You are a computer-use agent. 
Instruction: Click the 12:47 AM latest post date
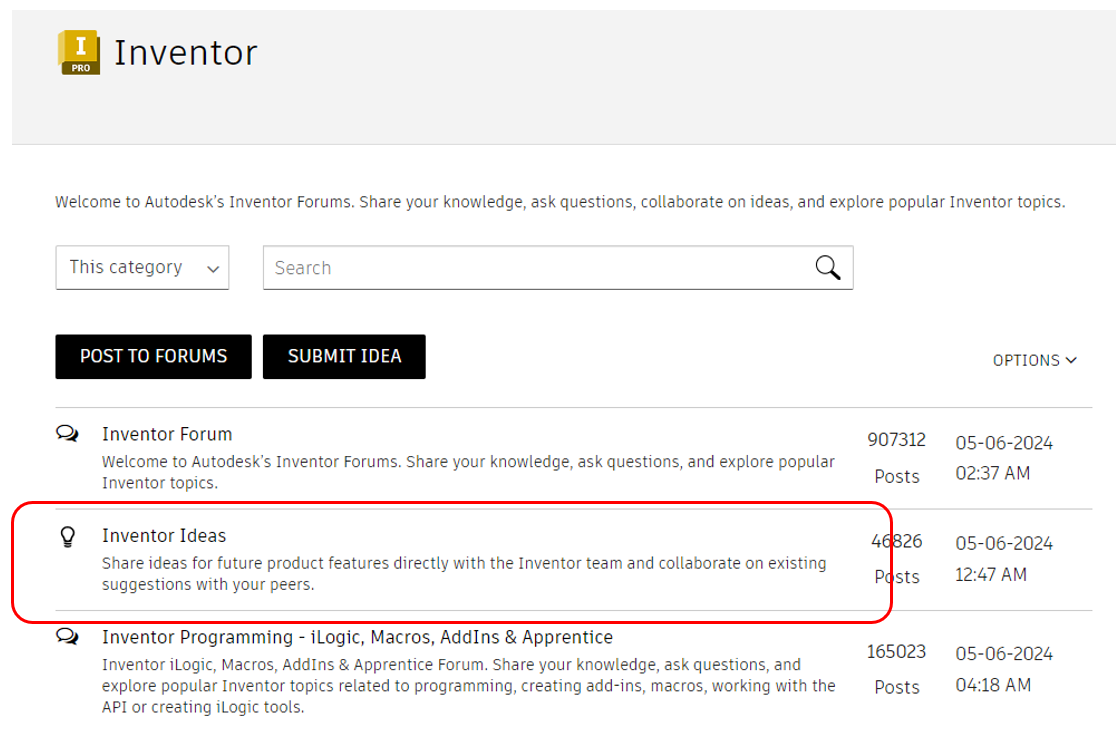point(990,575)
